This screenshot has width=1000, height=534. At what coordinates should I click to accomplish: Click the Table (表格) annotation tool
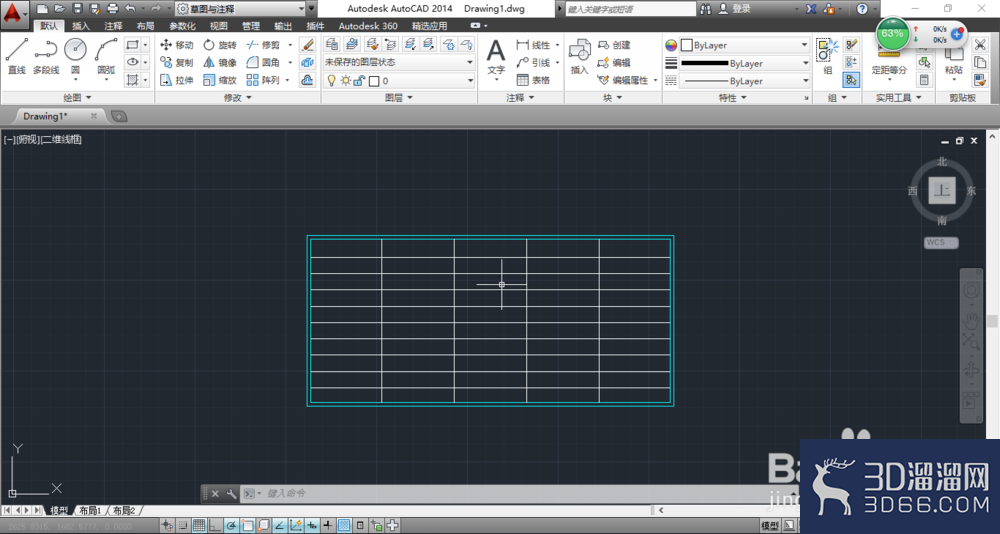pyautogui.click(x=533, y=80)
